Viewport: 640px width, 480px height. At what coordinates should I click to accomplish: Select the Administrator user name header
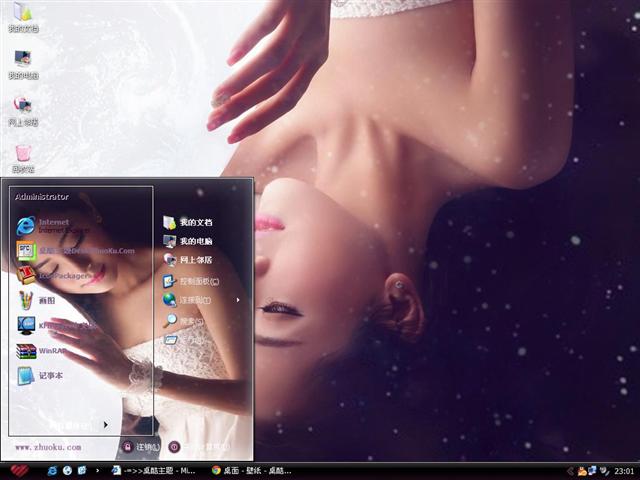pyautogui.click(x=42, y=197)
